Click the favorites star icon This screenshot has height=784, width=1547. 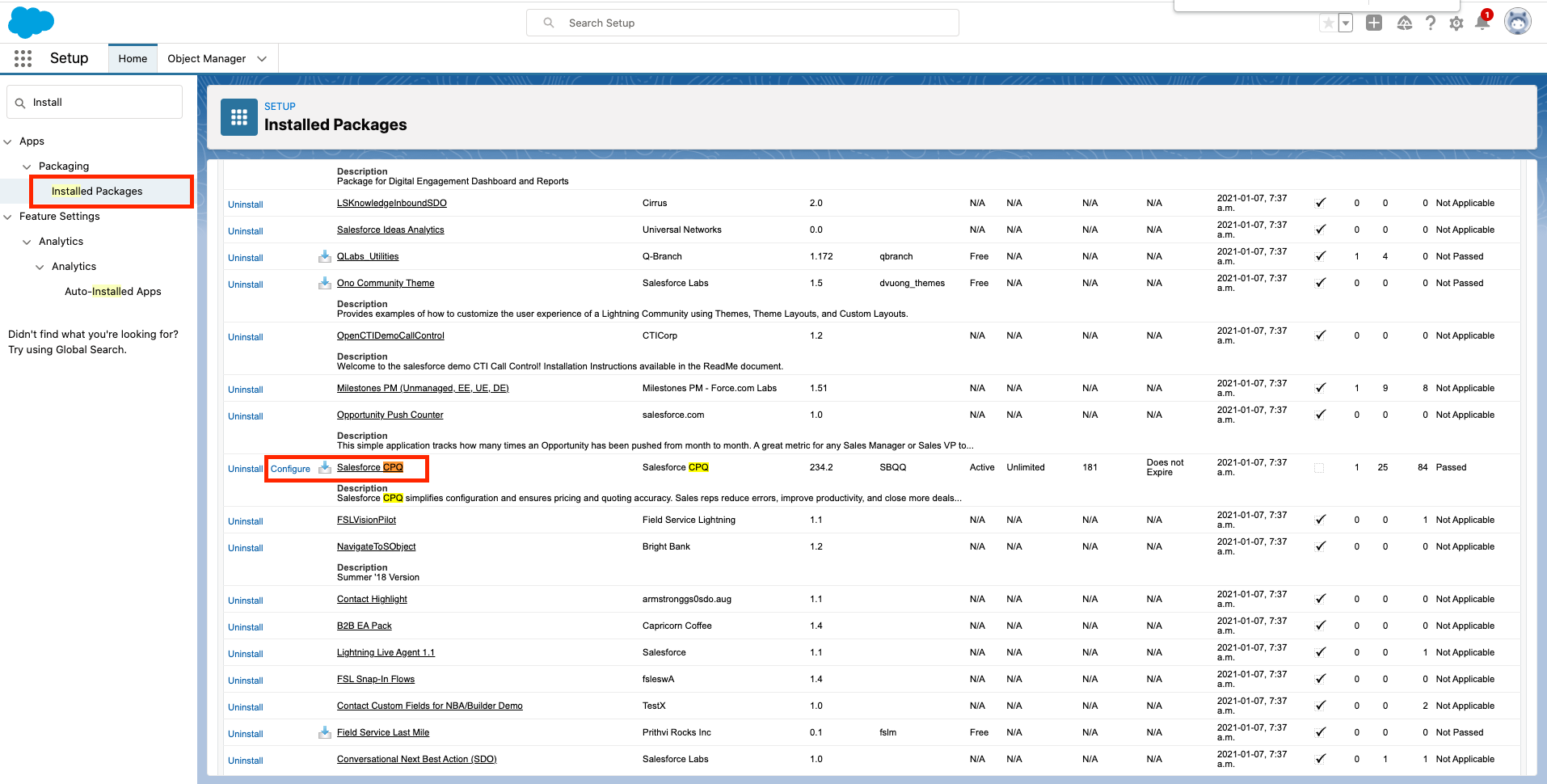tap(1328, 23)
